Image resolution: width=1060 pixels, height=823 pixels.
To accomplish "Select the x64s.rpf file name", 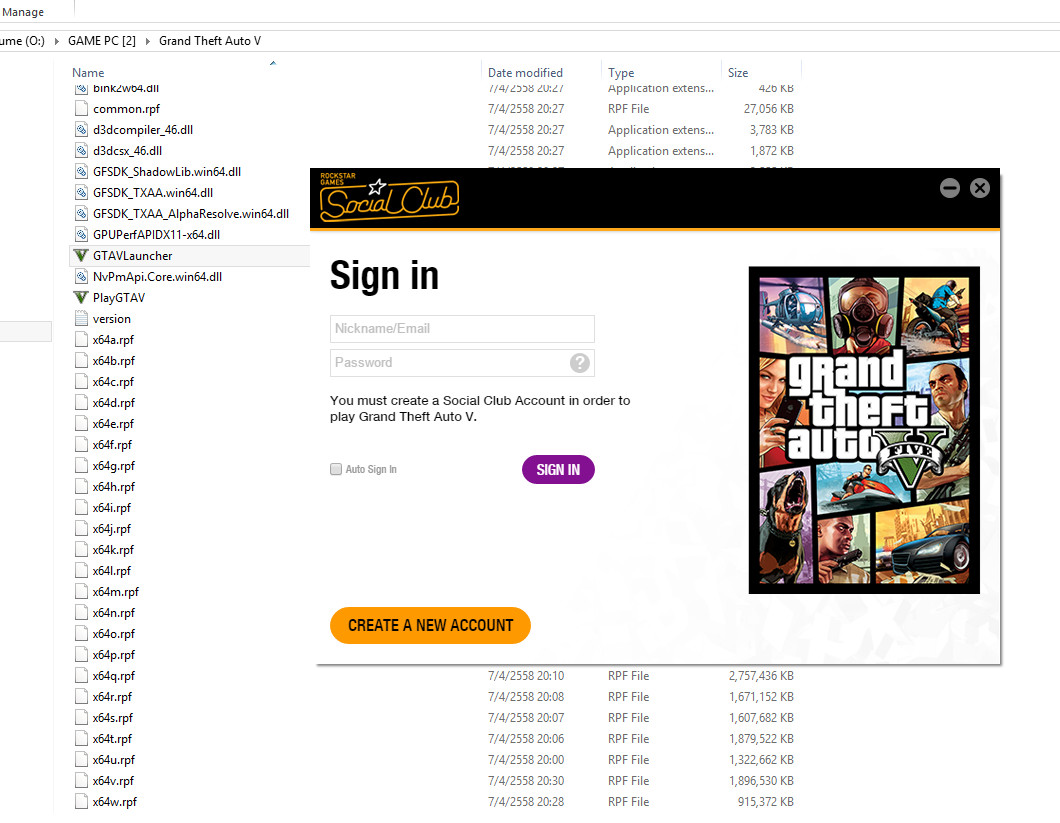I will tap(113, 718).
